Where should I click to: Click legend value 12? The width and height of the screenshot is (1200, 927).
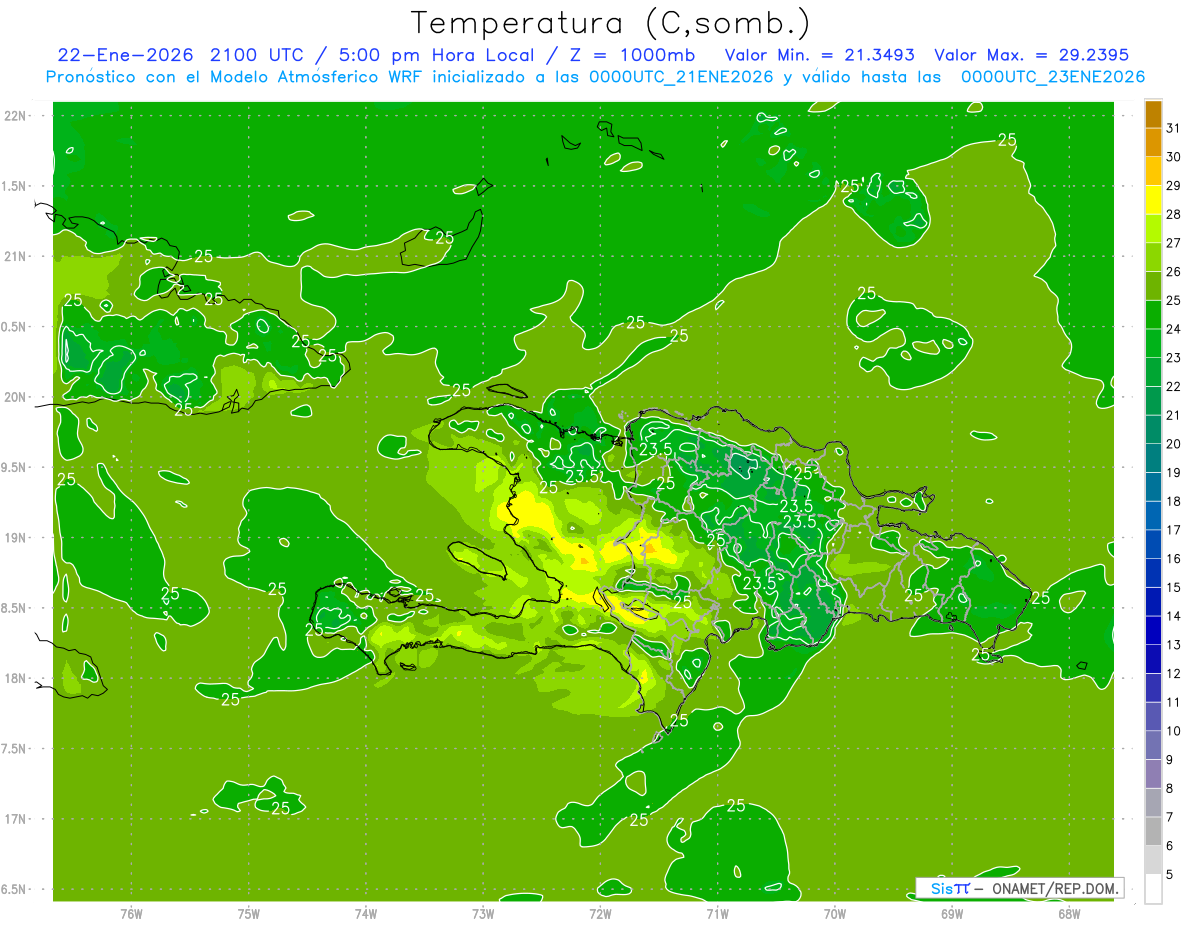coord(1174,673)
